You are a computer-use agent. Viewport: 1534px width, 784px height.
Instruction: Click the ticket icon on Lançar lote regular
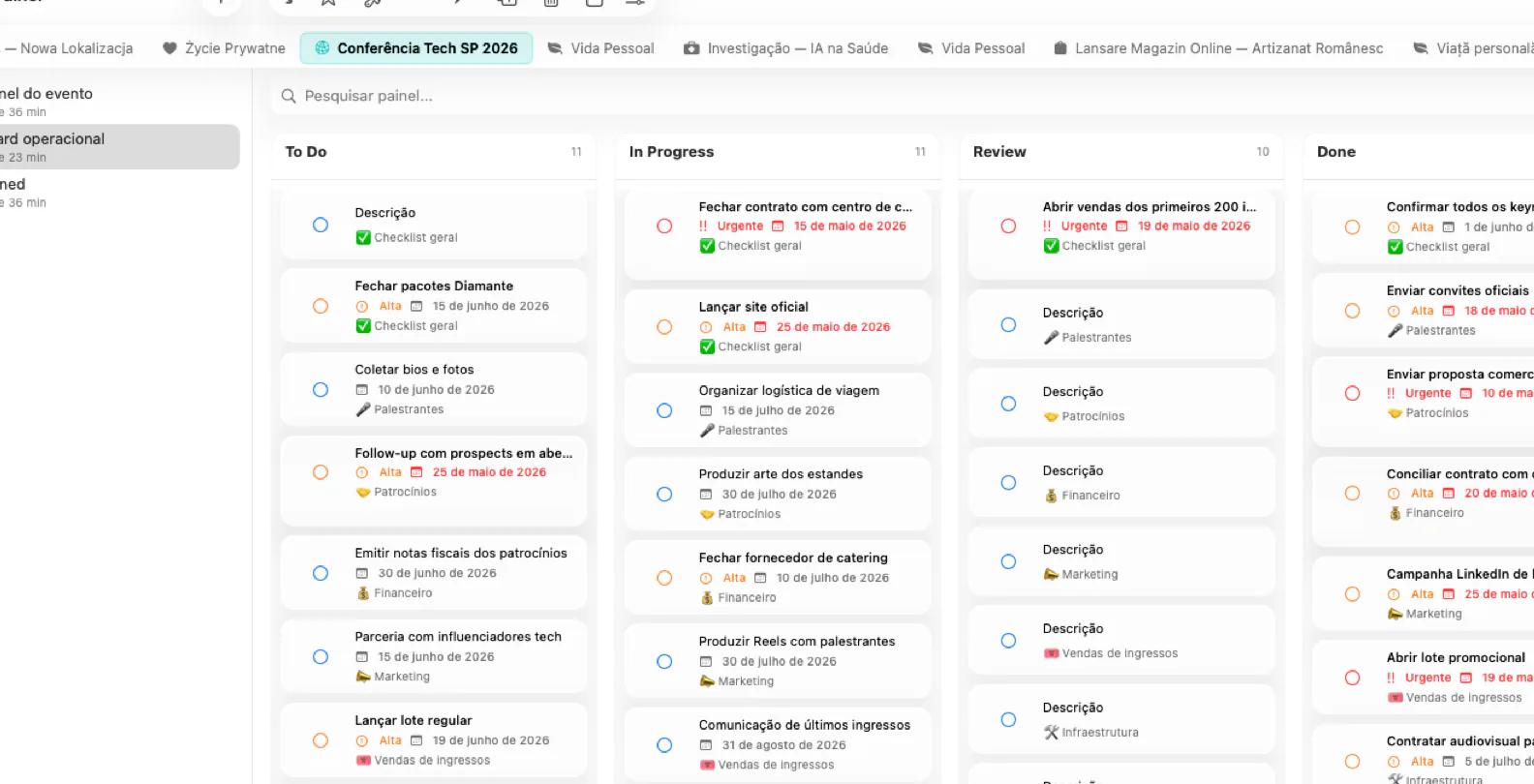point(363,761)
